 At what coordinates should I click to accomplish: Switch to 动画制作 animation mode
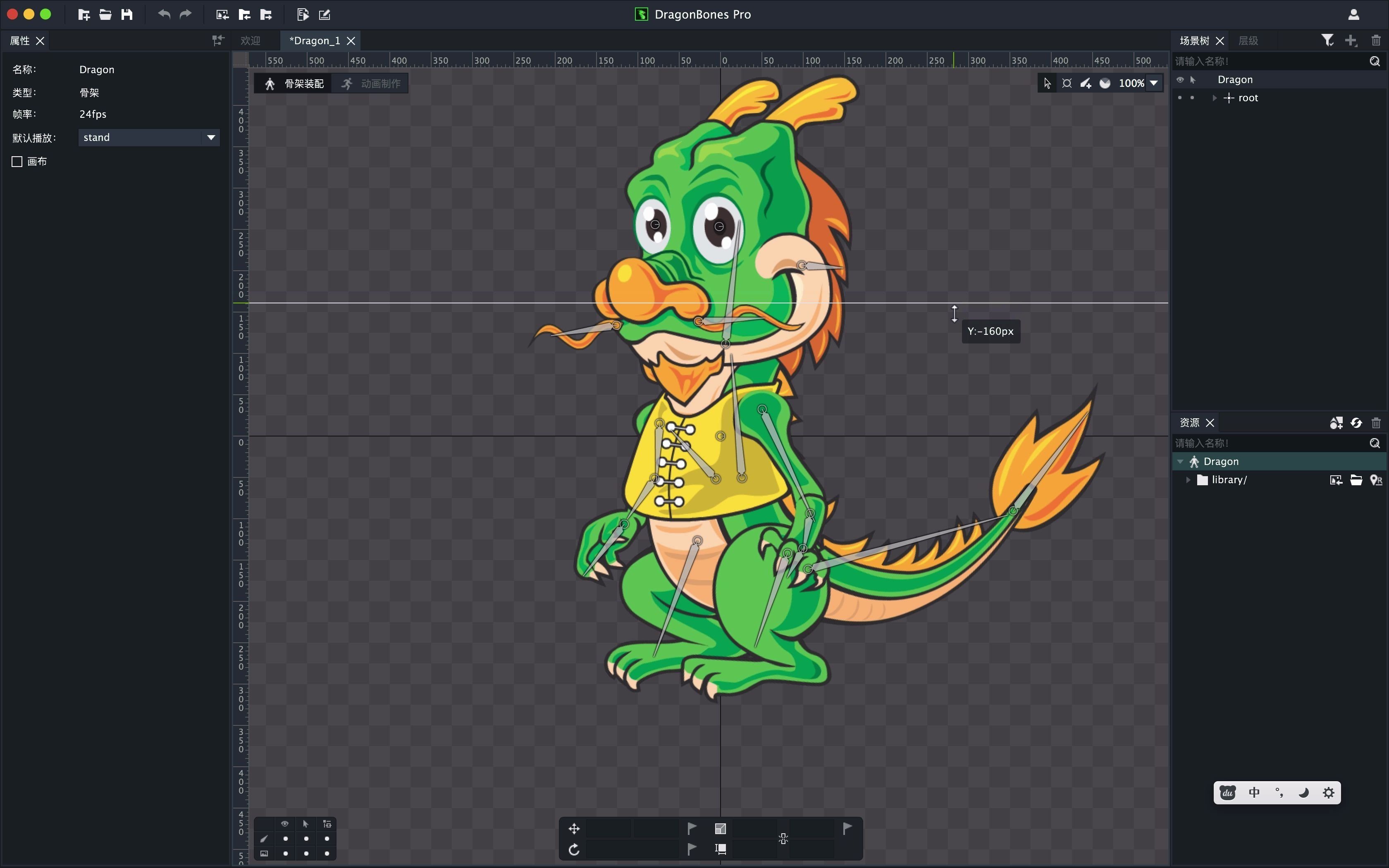pyautogui.click(x=371, y=84)
